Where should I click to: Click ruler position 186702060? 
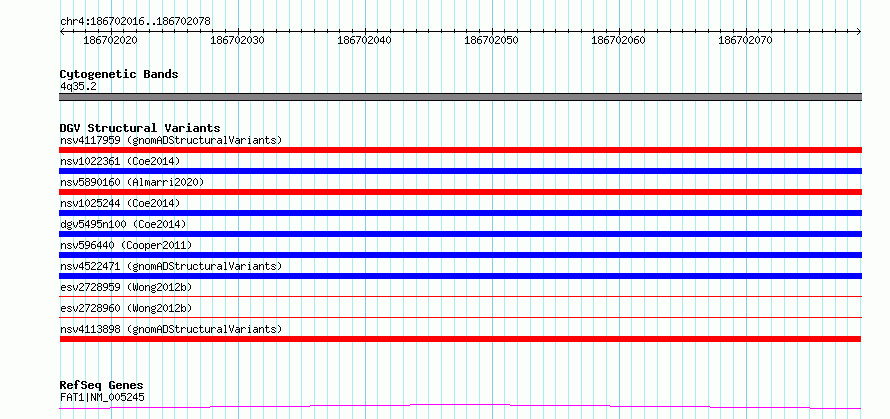[619, 40]
